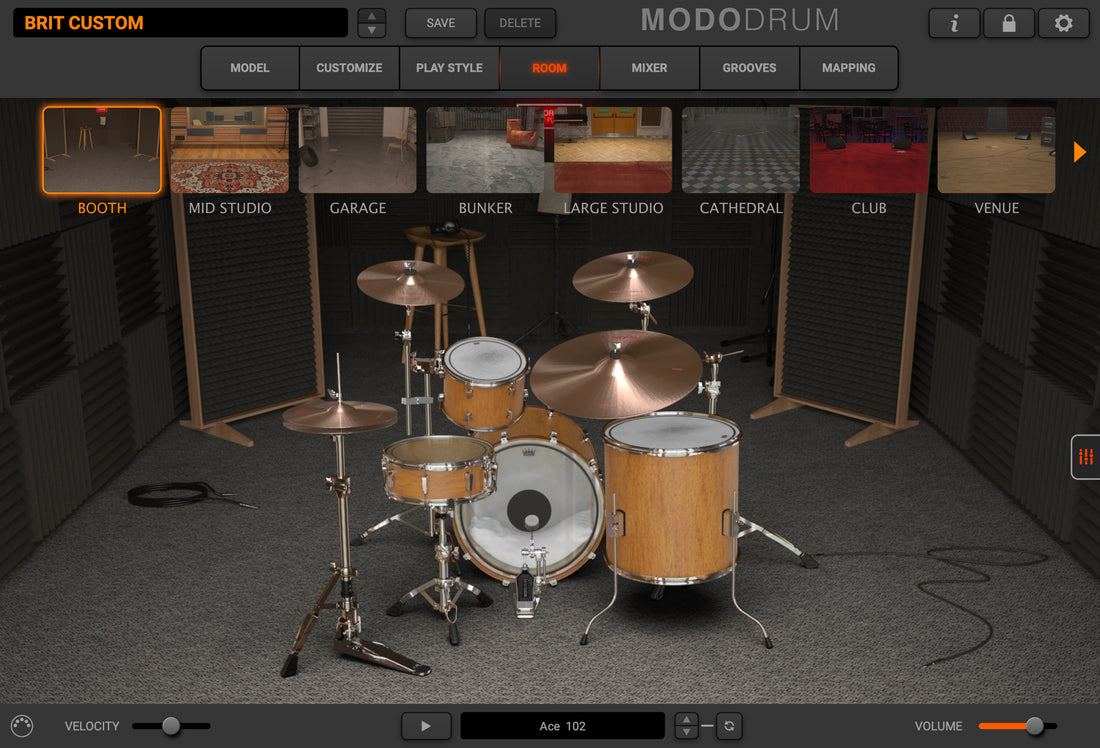
Task: Click the DELETE button
Action: (x=520, y=23)
